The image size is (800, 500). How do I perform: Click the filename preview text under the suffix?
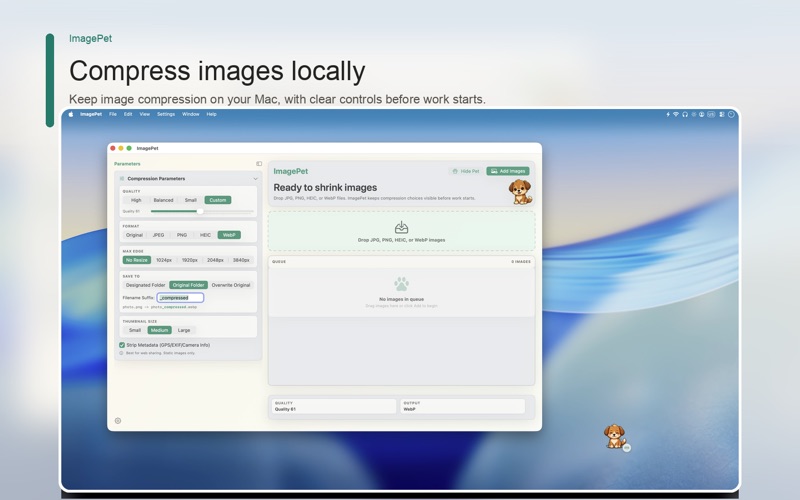click(160, 307)
